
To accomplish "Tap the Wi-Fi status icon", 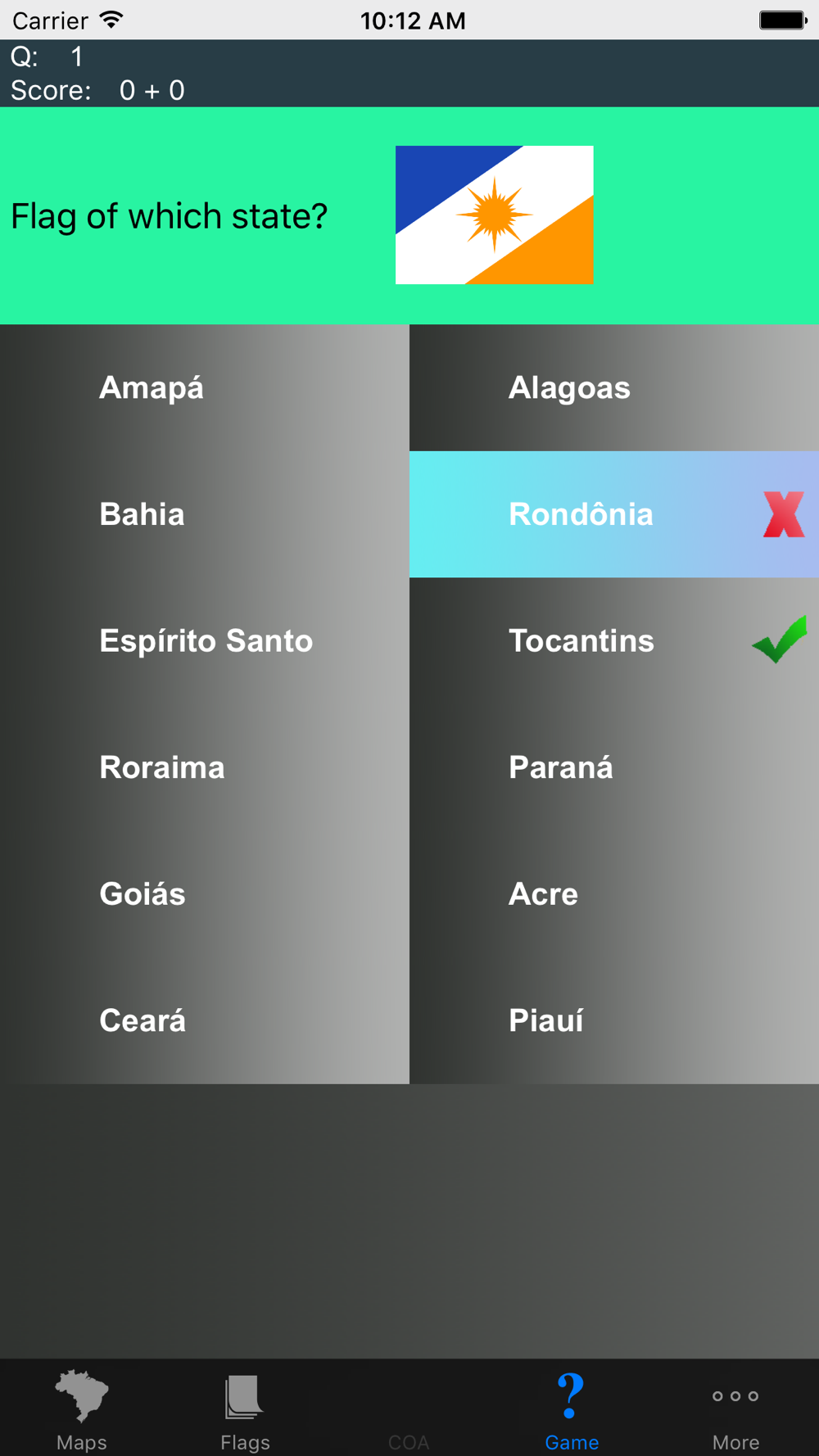I will 111,20.
